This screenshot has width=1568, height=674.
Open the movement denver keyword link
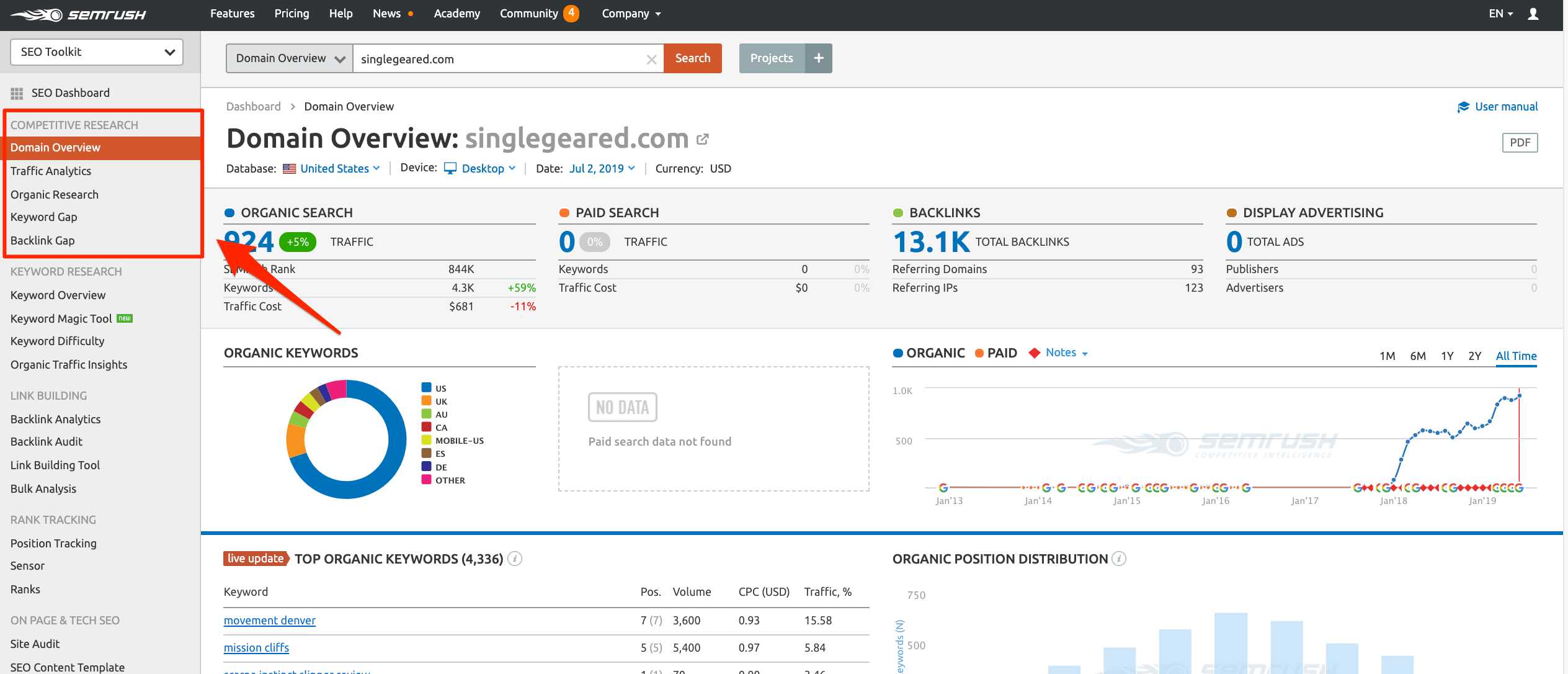coord(270,621)
